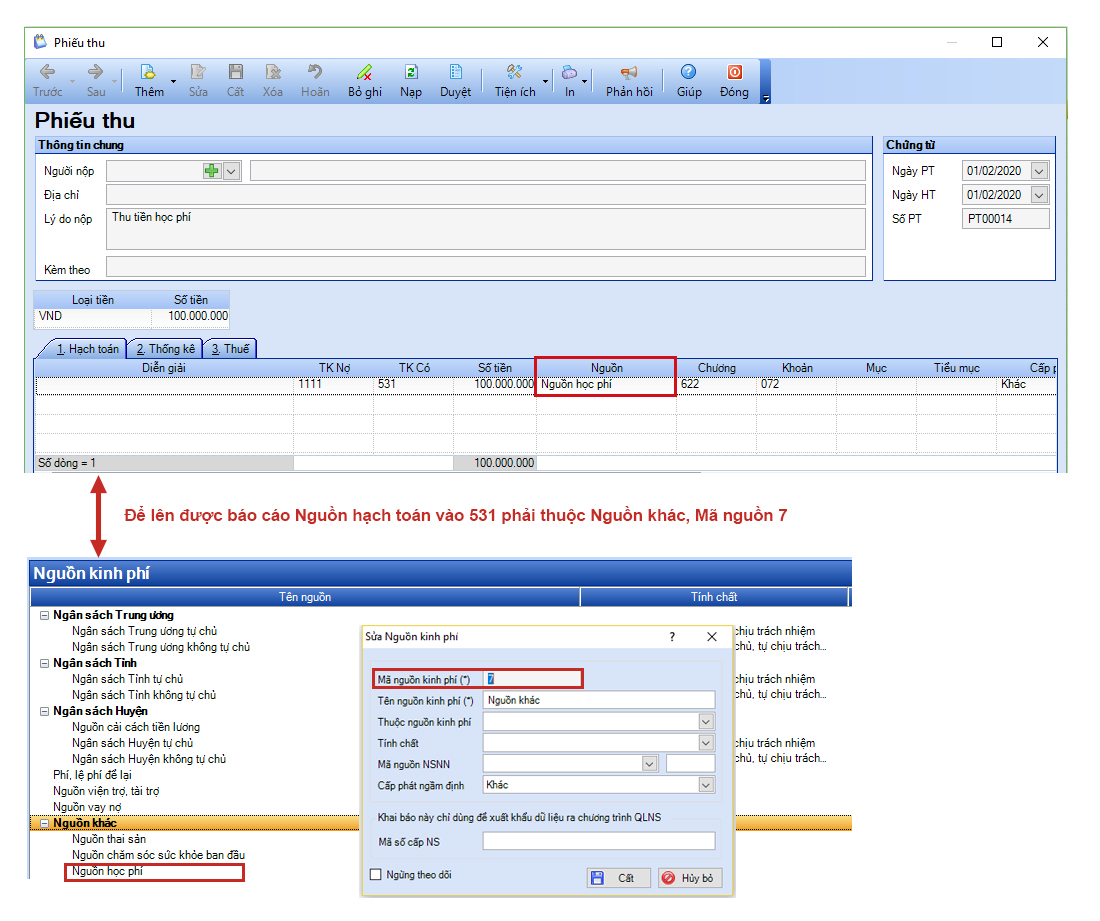Send feedback with Phản hồi
Screen dimensions: 1100x921
point(629,81)
